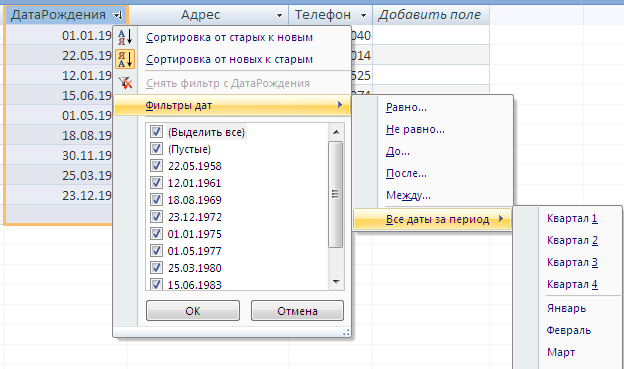Click the Добавить поле column header

(430, 15)
